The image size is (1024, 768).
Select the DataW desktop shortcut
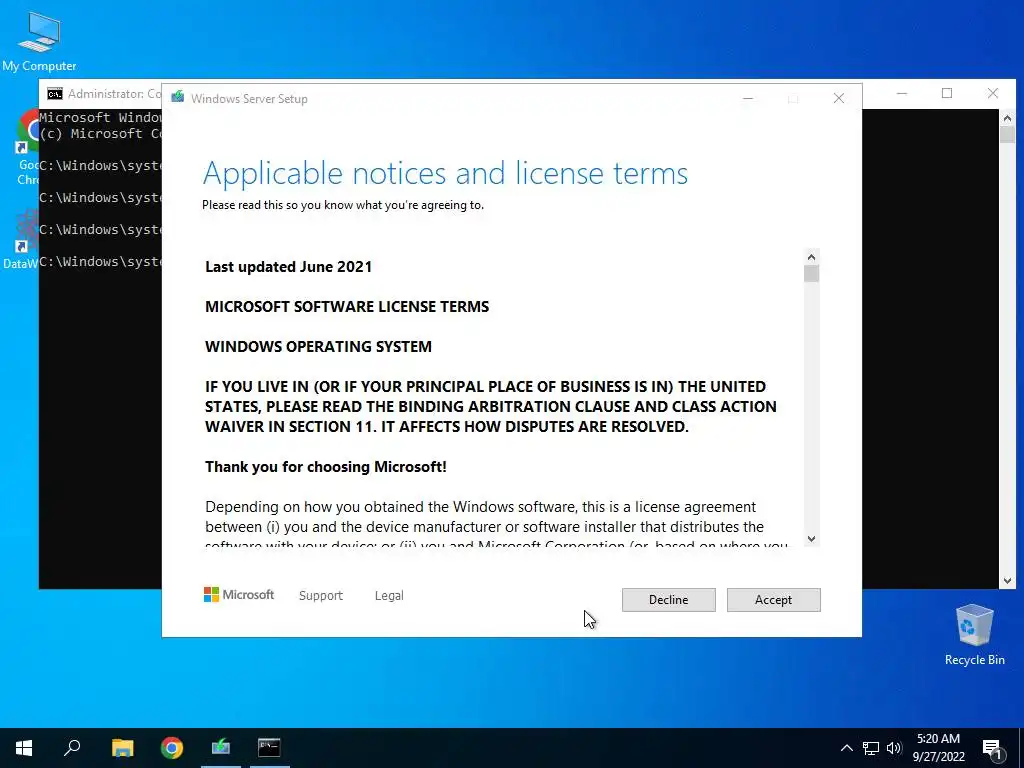pos(21,240)
